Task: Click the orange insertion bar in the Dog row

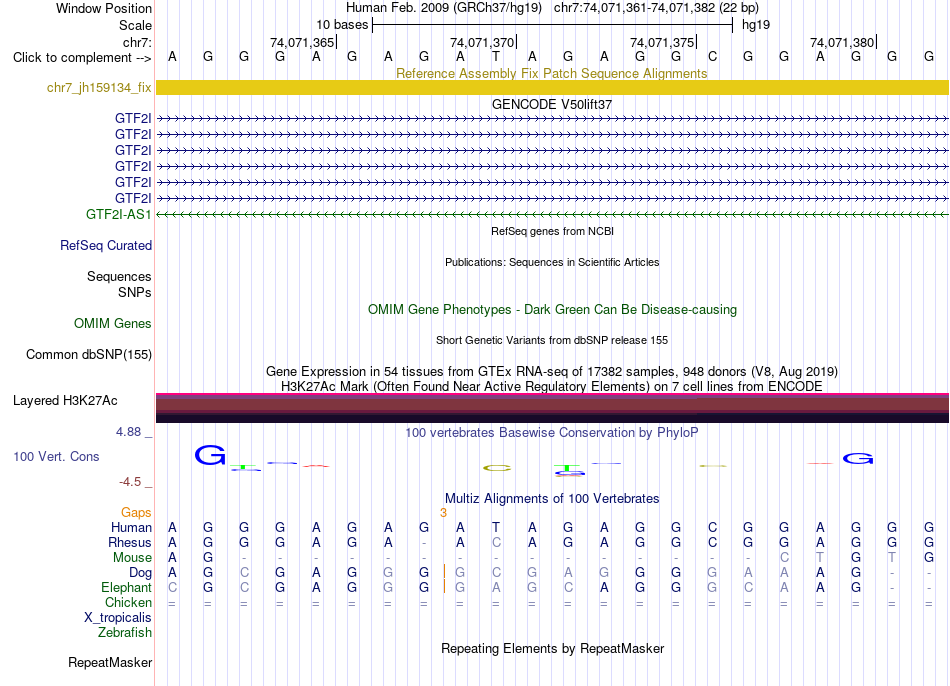Action: [445, 571]
